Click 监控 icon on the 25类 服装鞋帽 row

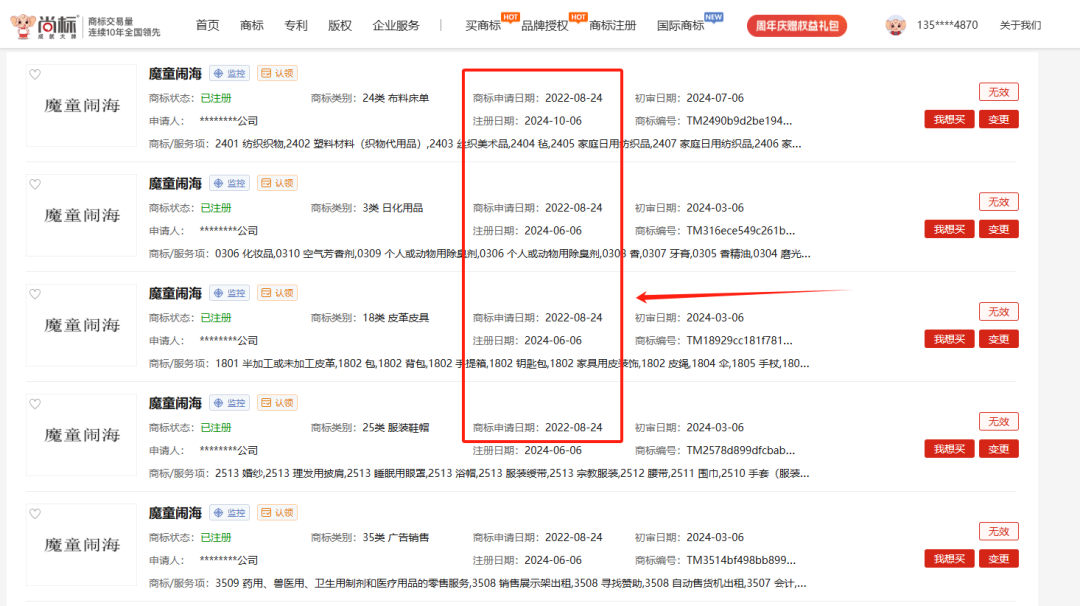point(229,402)
